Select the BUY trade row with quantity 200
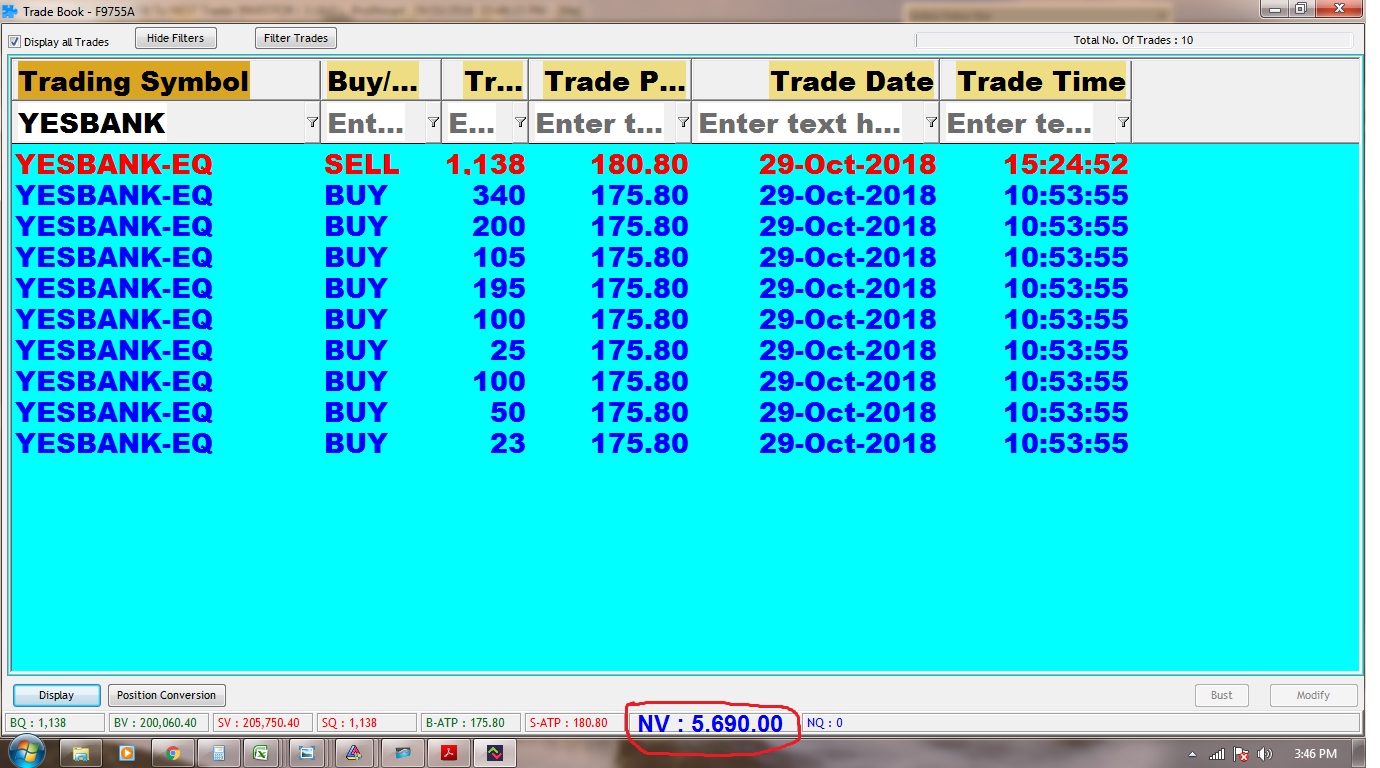 [x=572, y=226]
